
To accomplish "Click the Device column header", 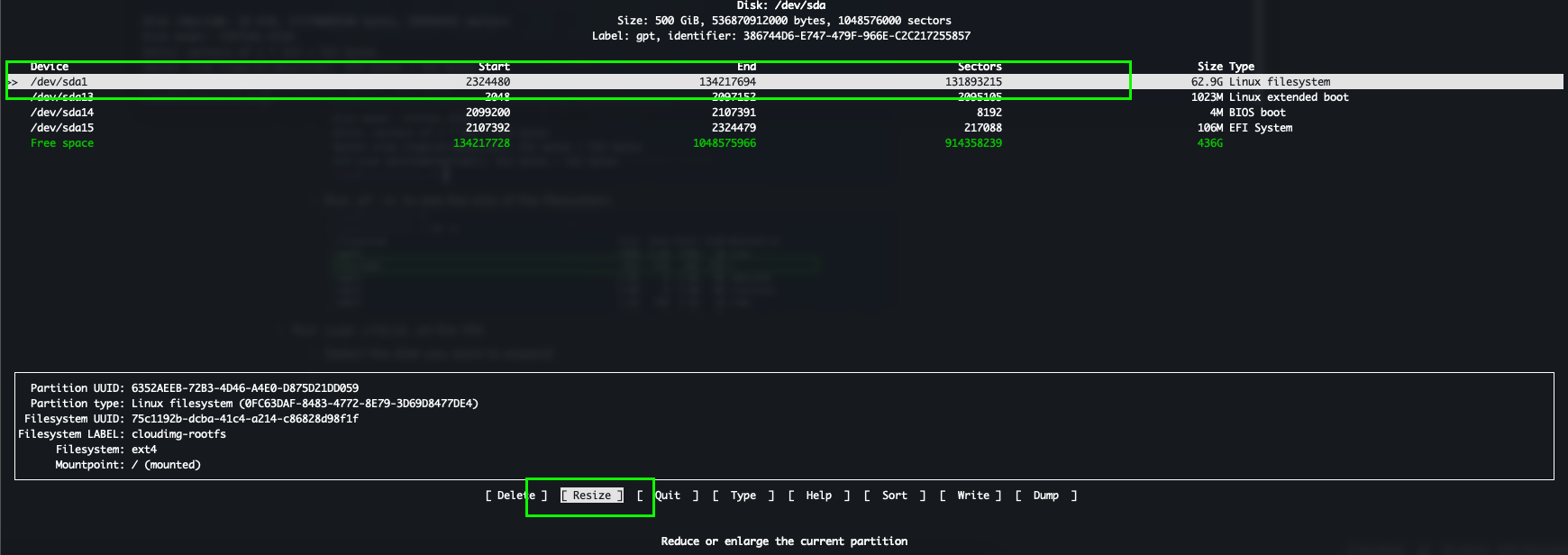I will 50,67.
